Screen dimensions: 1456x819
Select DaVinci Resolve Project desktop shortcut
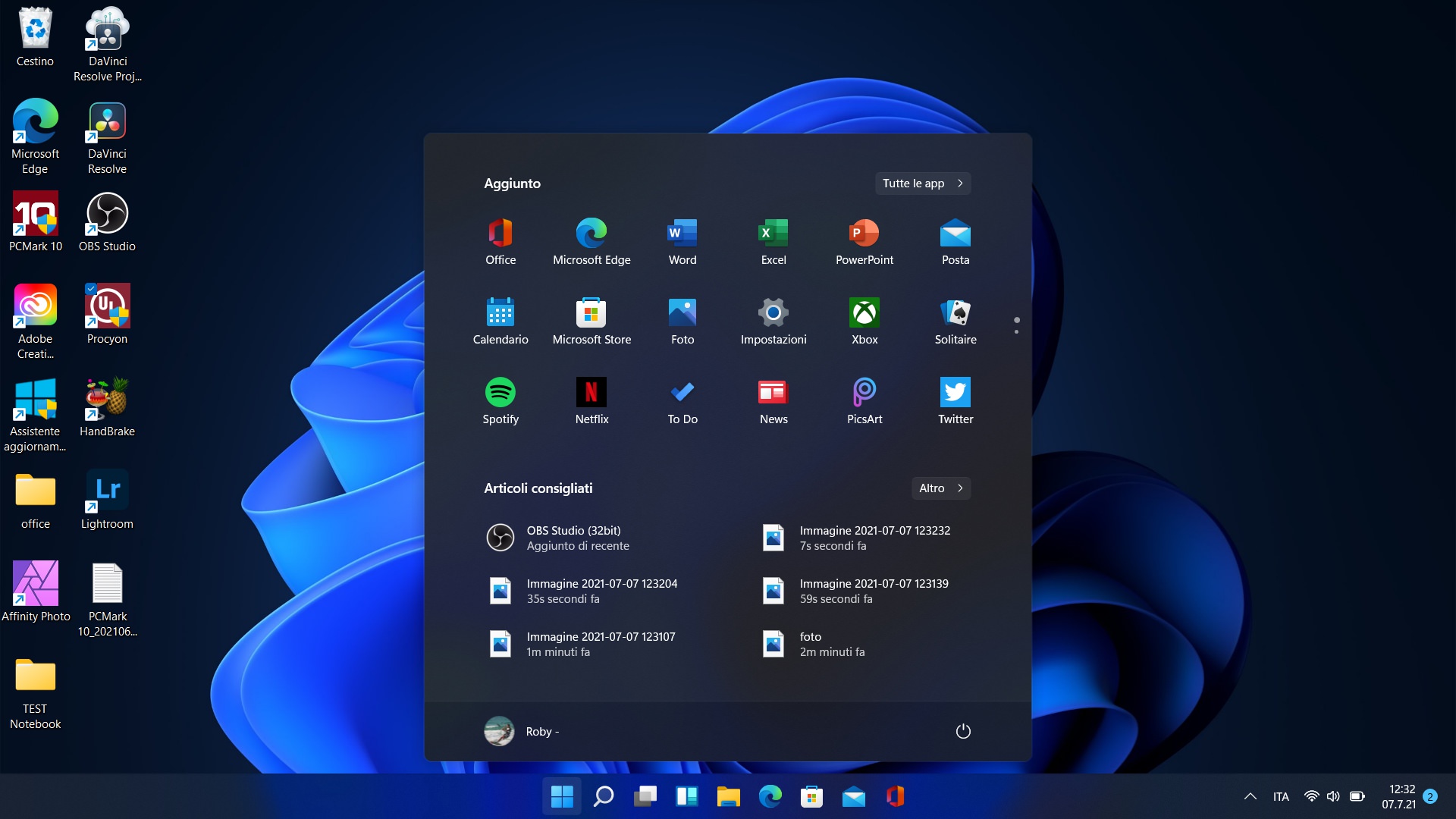coord(107,45)
